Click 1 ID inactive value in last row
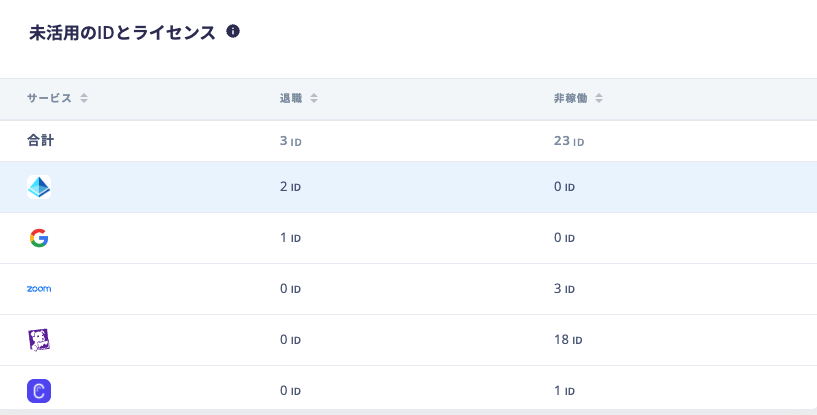 tap(564, 391)
